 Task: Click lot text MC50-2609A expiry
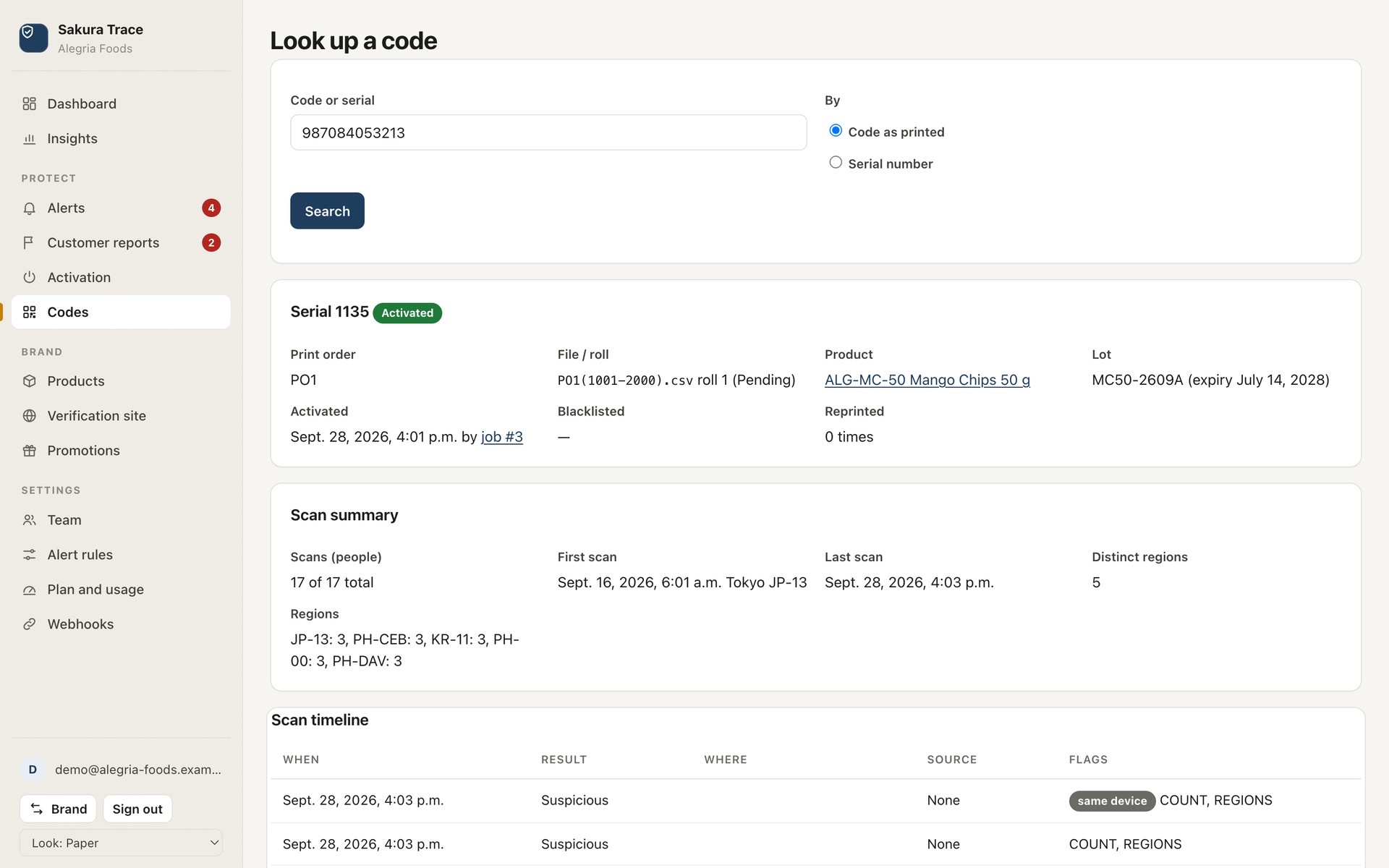coord(1210,380)
